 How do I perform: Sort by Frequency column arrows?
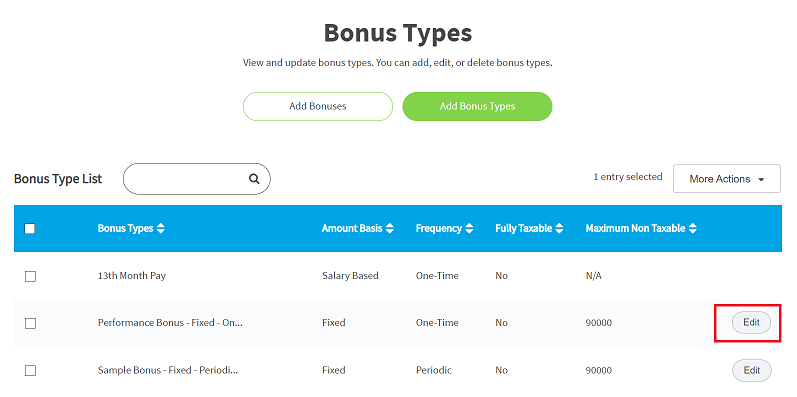[x=469, y=229]
